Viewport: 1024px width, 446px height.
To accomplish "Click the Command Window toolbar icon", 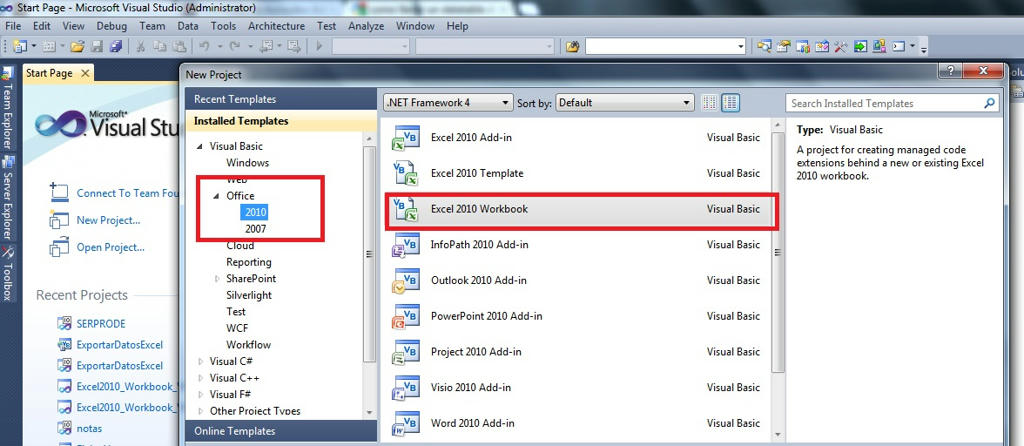I will tap(899, 46).
